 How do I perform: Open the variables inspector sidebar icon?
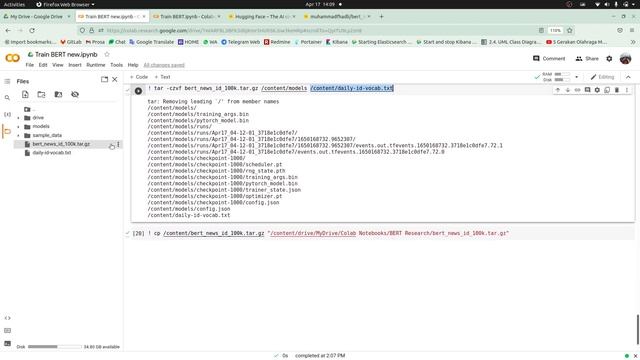coord(7,114)
